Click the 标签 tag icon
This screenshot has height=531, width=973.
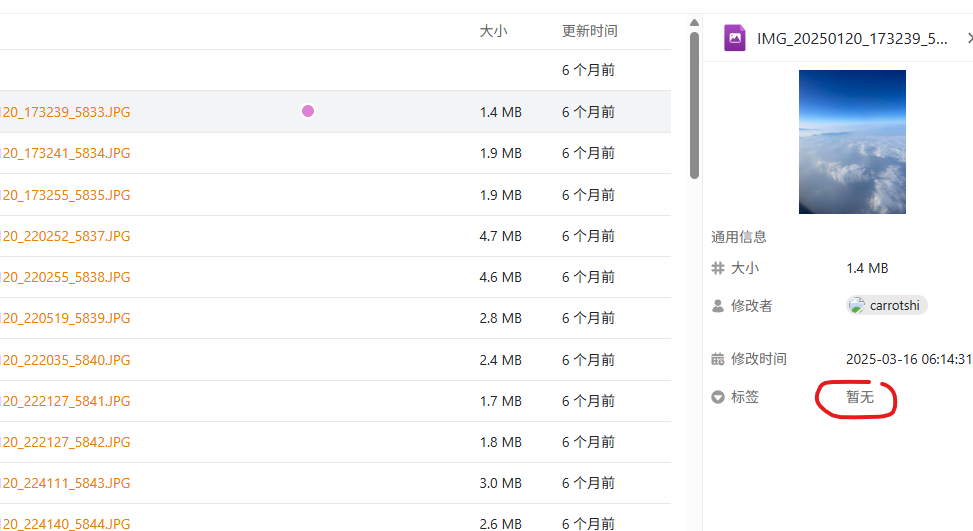718,397
